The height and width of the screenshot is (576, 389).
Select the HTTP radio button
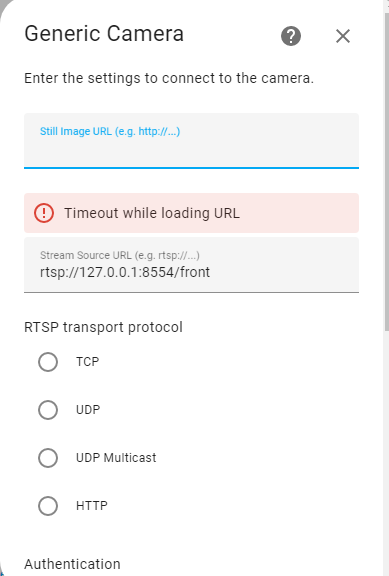pyautogui.click(x=48, y=506)
